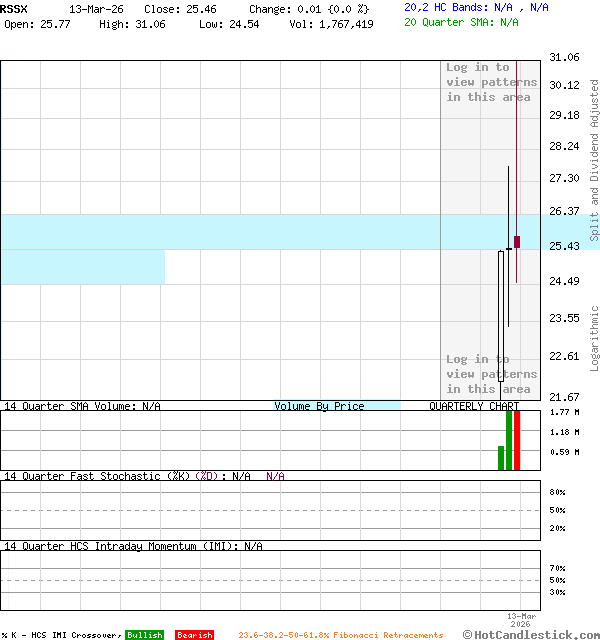Click the upper 'Log in to view patterns' notice
This screenshot has width=600, height=640.
click(491, 82)
